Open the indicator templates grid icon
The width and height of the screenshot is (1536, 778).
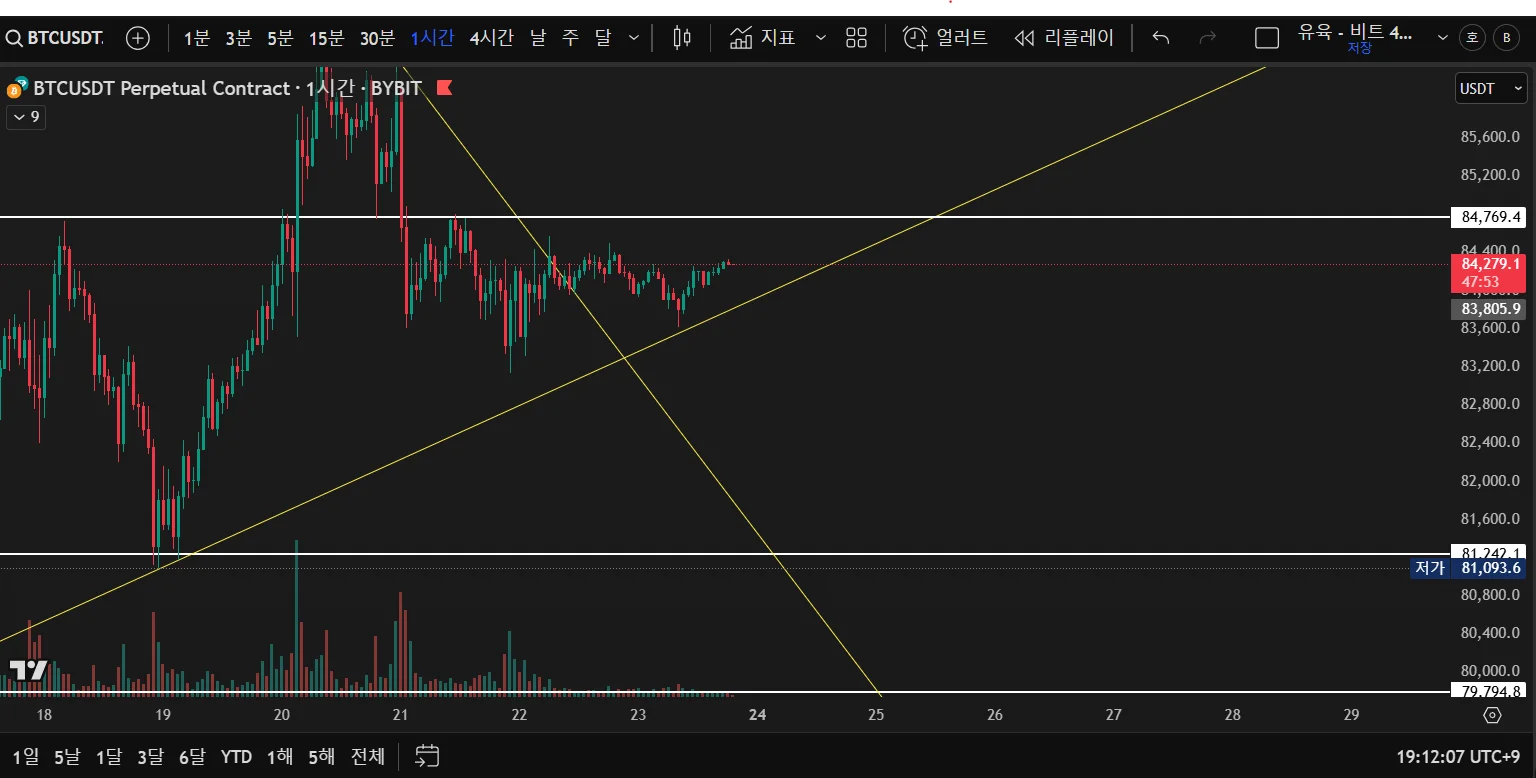point(856,38)
